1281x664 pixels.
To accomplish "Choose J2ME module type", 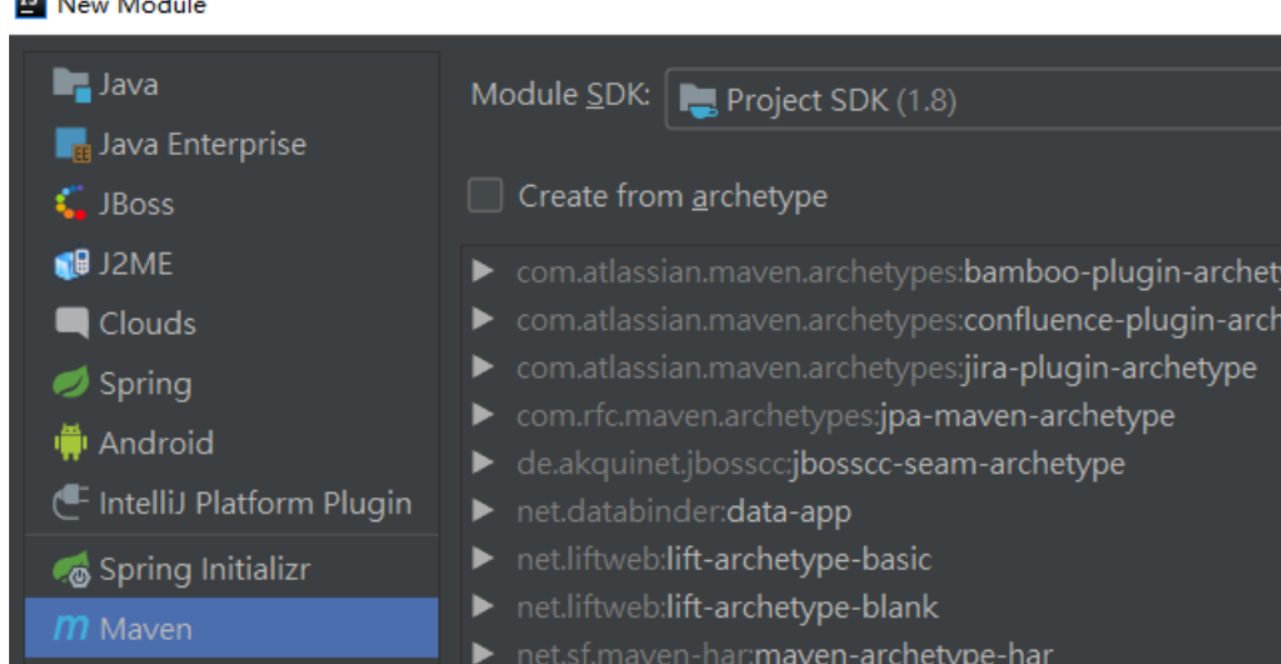I will tap(231, 264).
